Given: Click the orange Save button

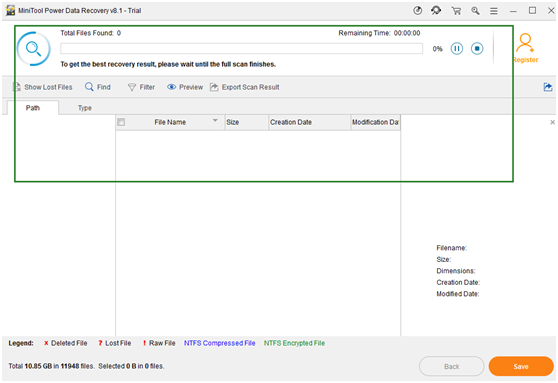Looking at the screenshot, I should [x=521, y=366].
